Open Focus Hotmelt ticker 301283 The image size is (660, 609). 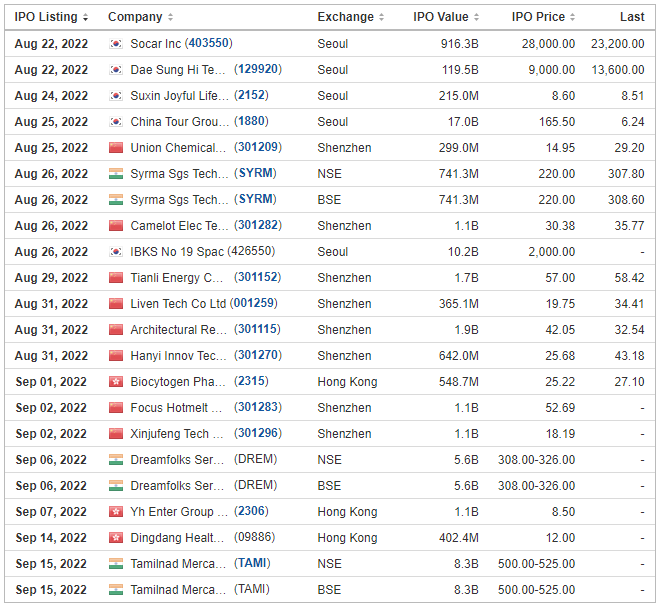258,407
